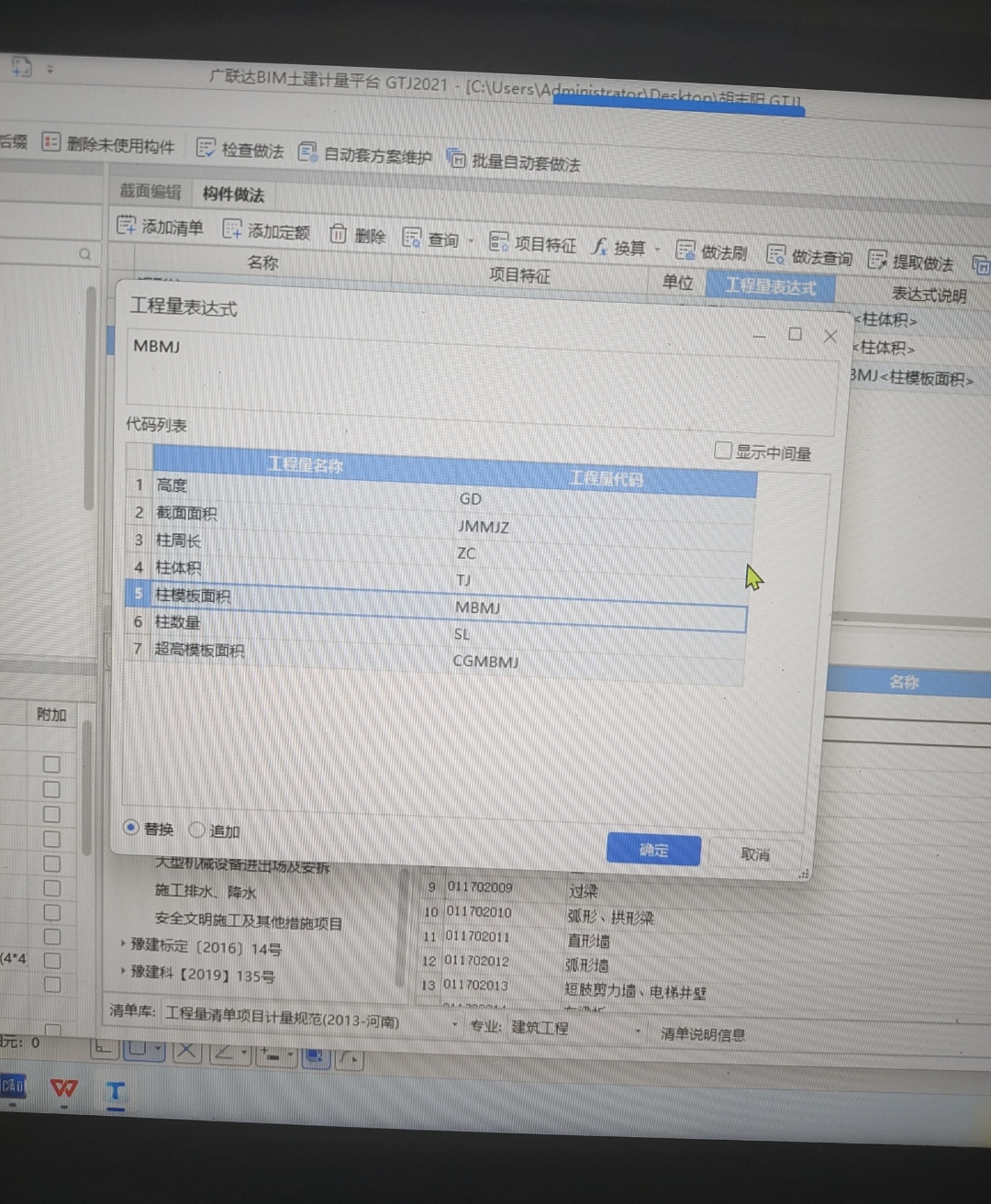
Task: Open the 查询 dropdown arrow
Action: 471,241
